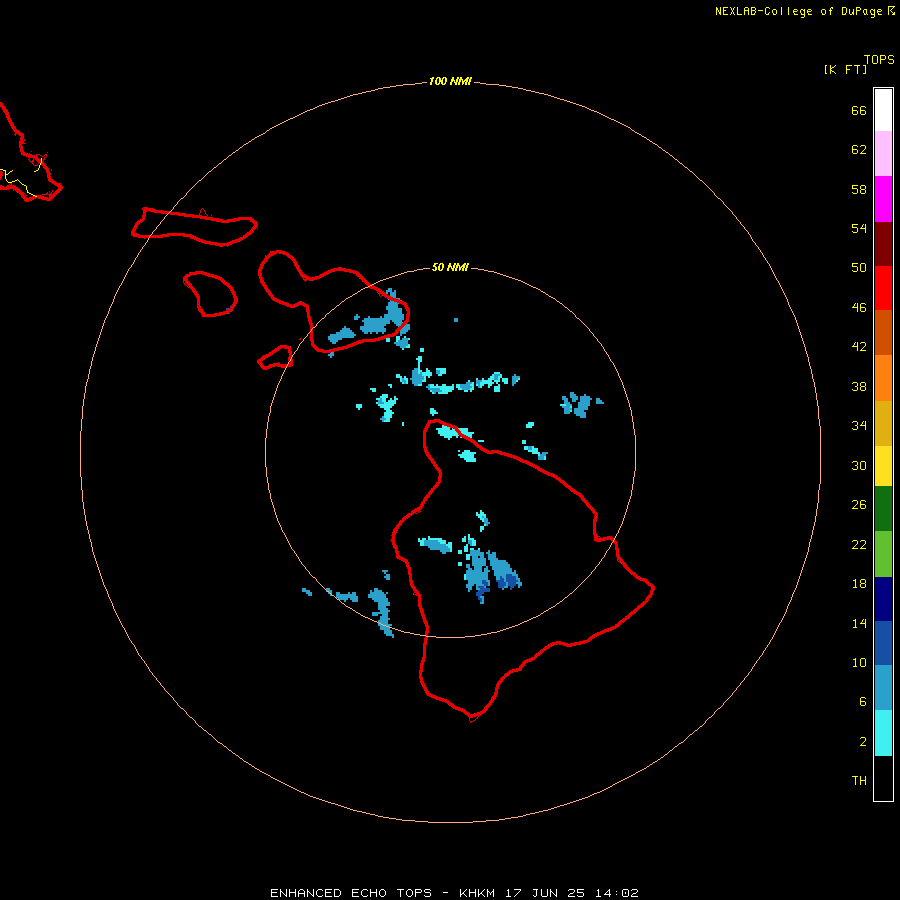Click the orange 42 kft legend swatch
This screenshot has width=900, height=900.
tap(883, 378)
